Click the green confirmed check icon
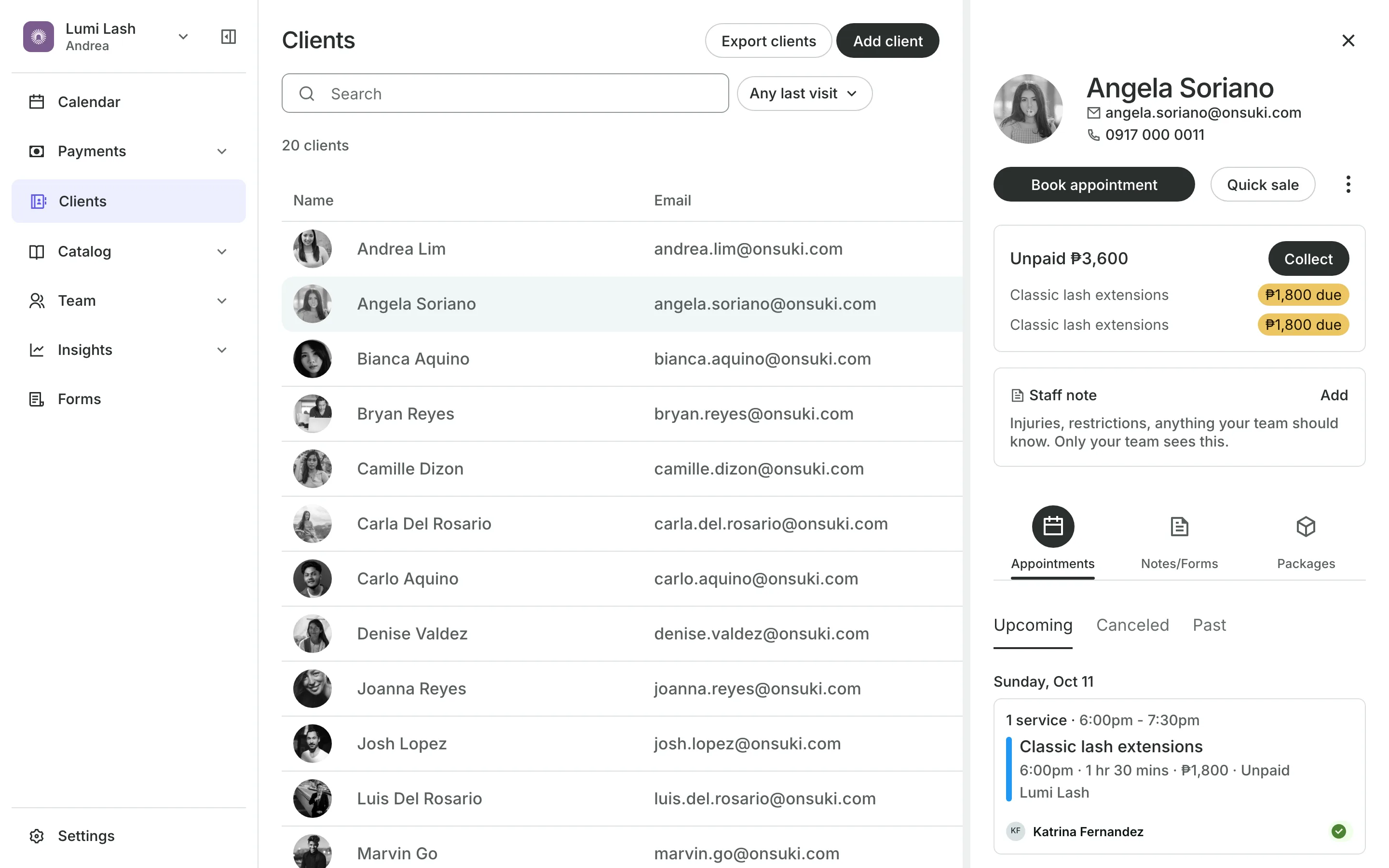 (1338, 831)
